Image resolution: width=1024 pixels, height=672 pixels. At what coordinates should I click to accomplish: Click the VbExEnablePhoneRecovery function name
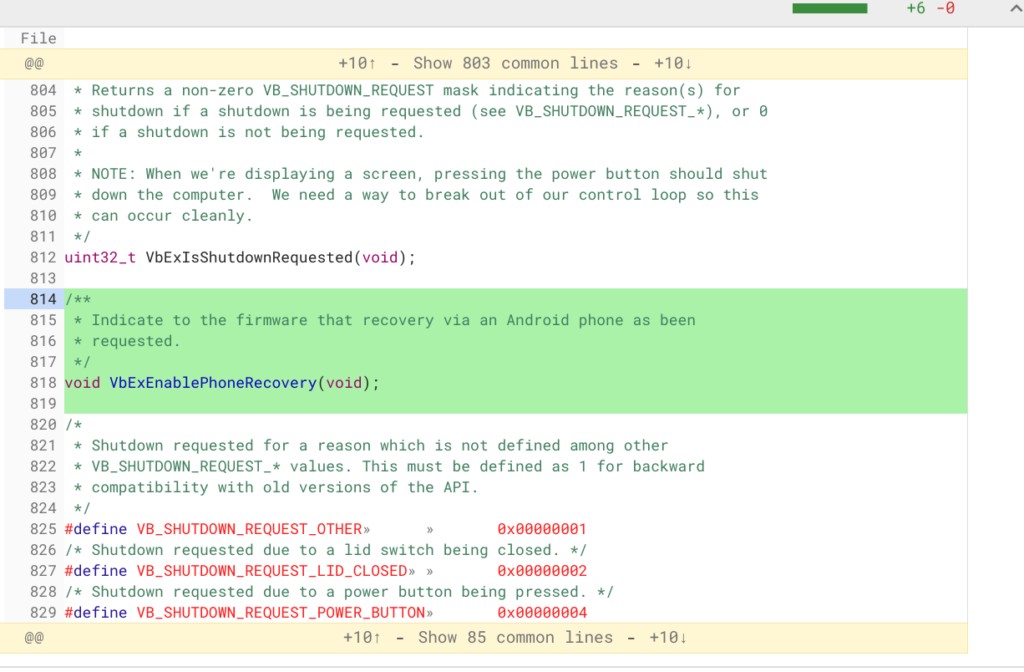[212, 383]
